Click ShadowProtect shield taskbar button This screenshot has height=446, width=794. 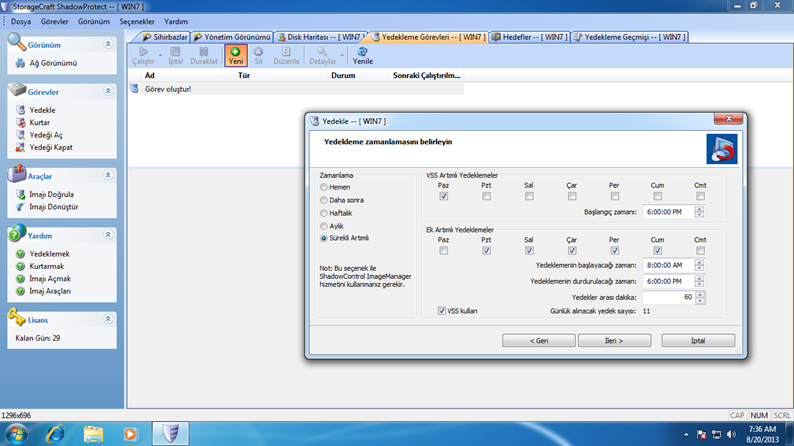coord(171,434)
